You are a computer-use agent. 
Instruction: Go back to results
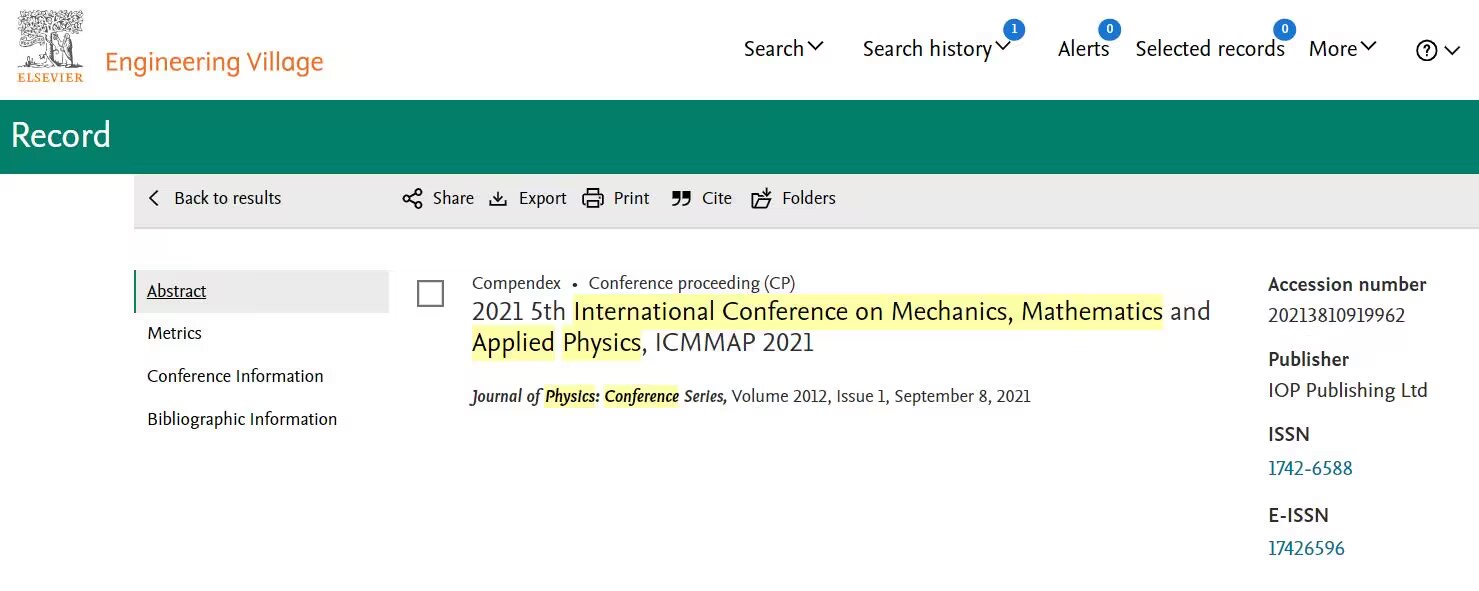(215, 198)
